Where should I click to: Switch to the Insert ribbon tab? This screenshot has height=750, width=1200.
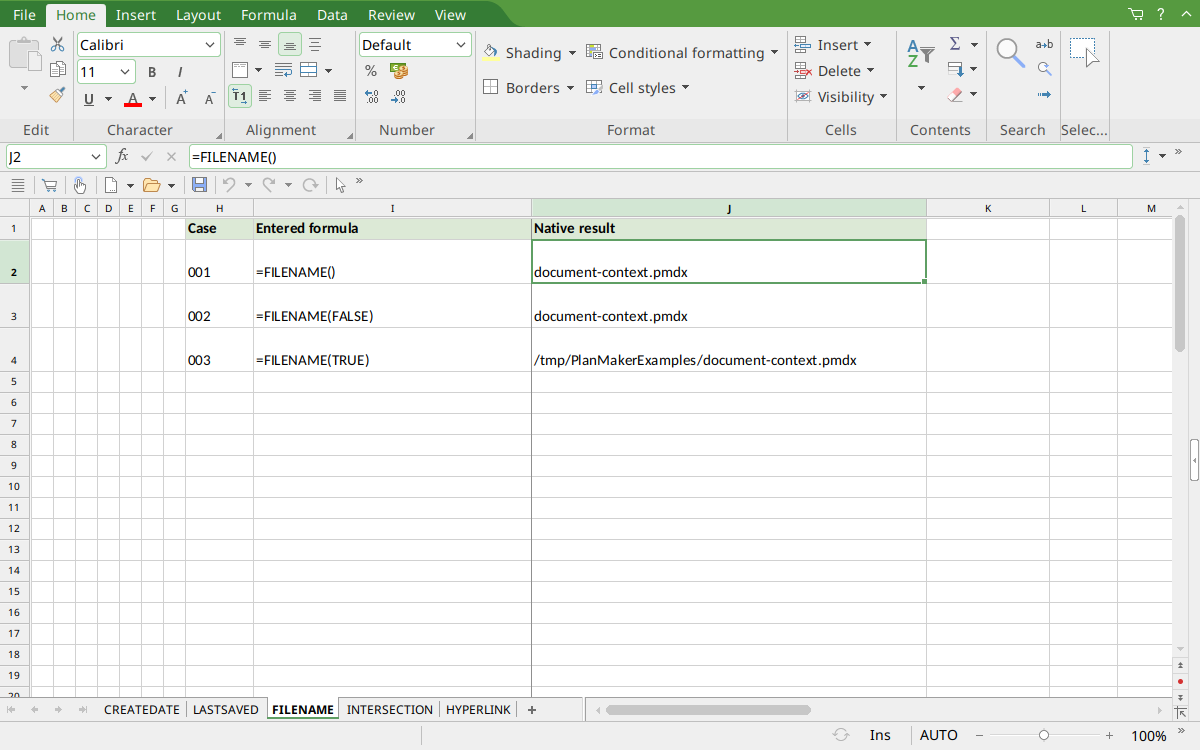(135, 15)
